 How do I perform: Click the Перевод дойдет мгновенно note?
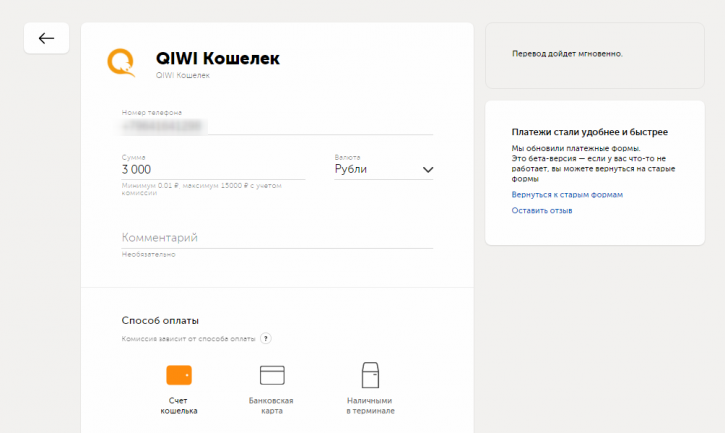[567, 54]
